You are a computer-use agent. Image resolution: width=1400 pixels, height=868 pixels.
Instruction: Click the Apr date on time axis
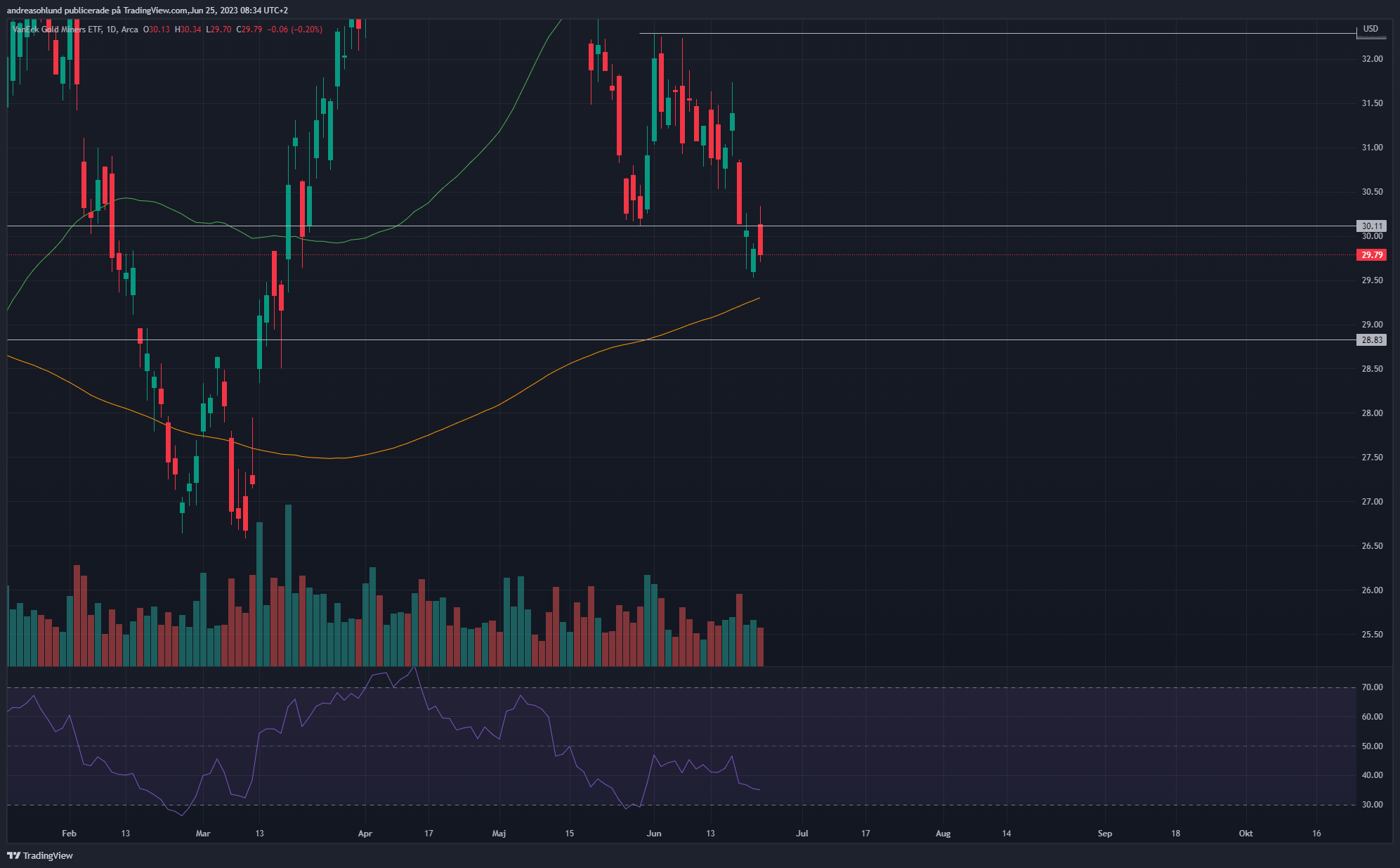365,834
